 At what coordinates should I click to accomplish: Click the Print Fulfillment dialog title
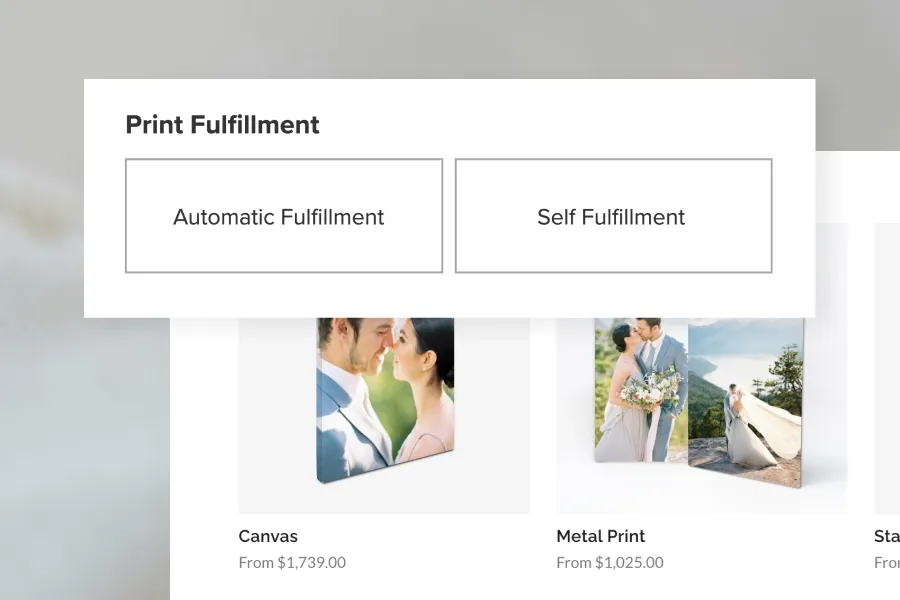point(221,124)
